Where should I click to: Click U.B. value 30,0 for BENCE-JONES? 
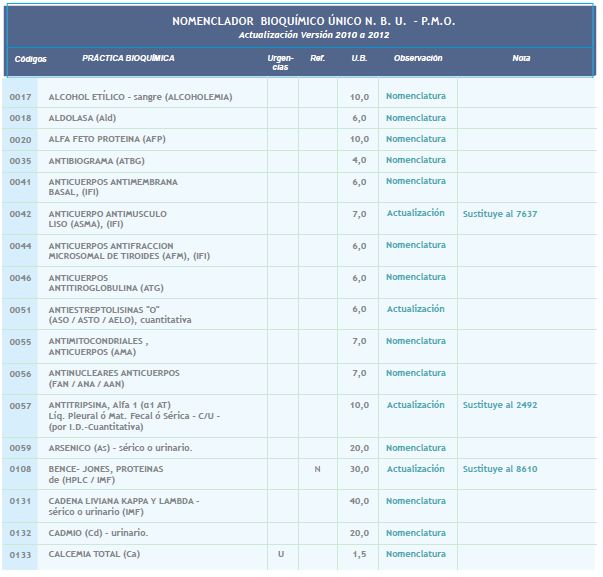click(x=359, y=469)
